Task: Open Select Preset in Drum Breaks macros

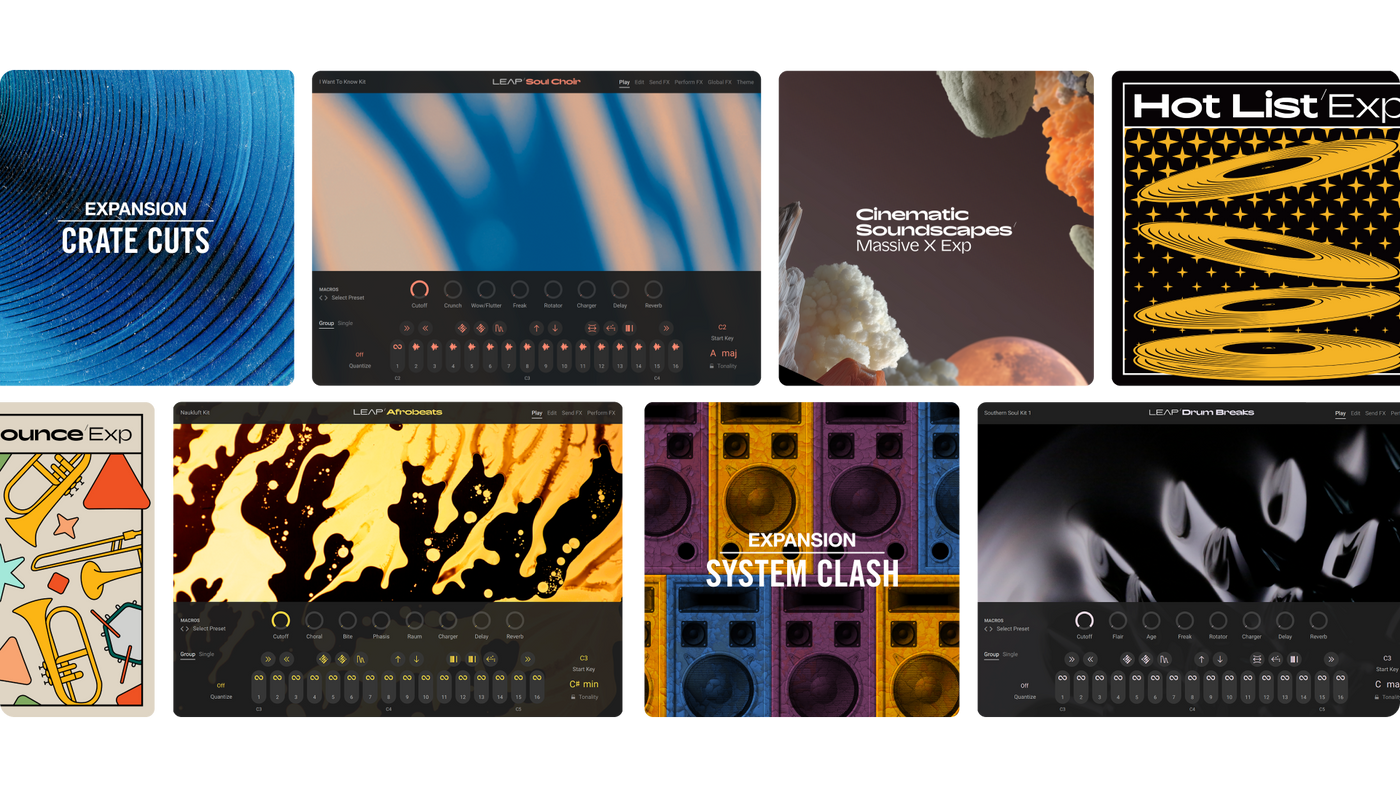Action: [x=1013, y=629]
